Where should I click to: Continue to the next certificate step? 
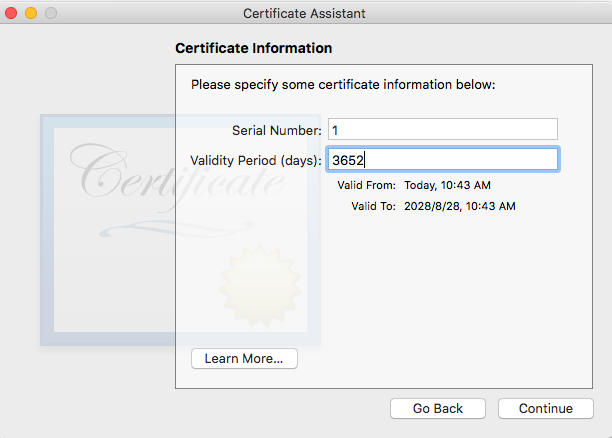[546, 408]
